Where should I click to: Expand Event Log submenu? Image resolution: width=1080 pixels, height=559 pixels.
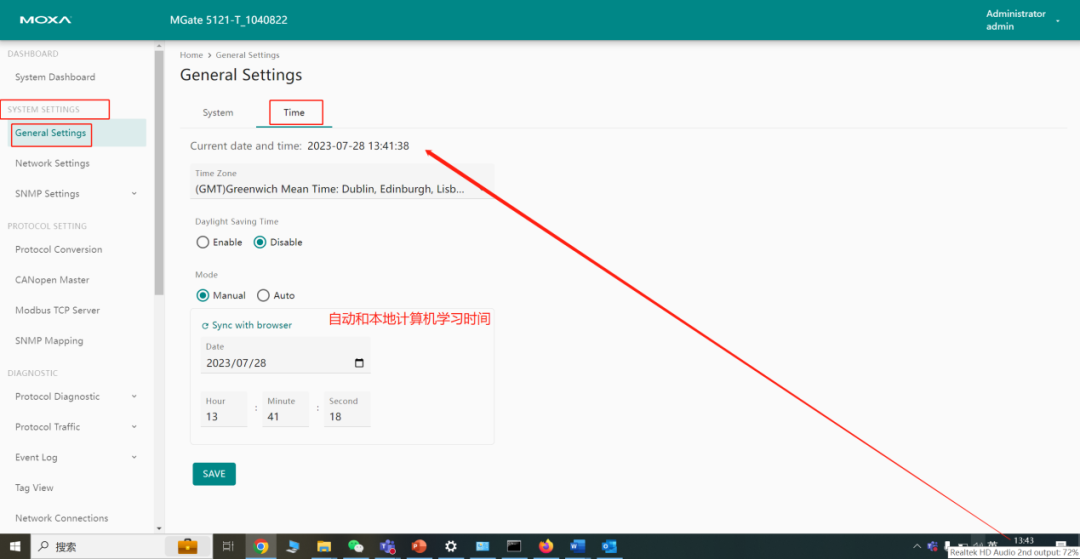tap(134, 457)
